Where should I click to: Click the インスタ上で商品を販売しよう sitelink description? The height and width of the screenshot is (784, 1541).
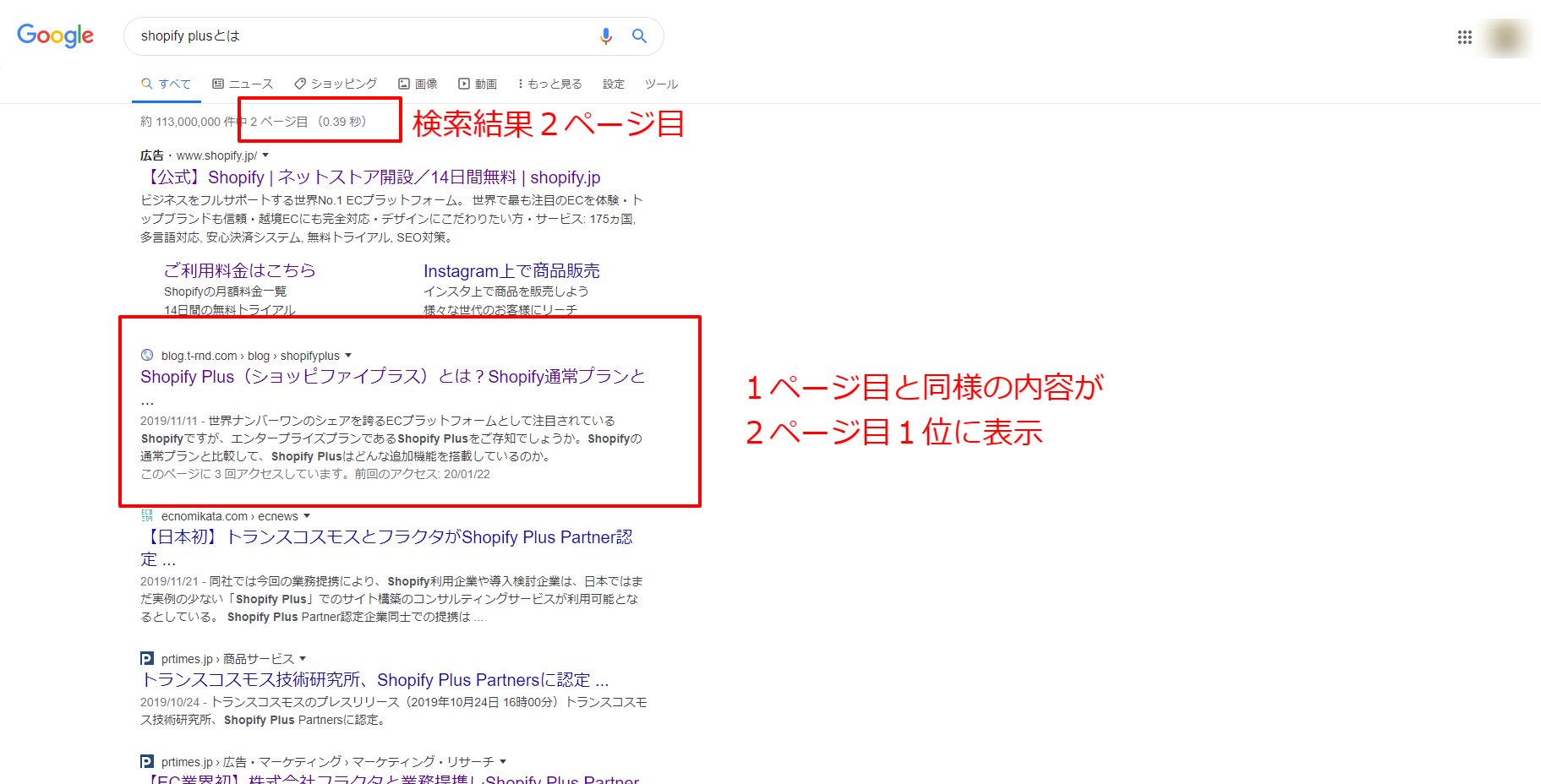506,291
